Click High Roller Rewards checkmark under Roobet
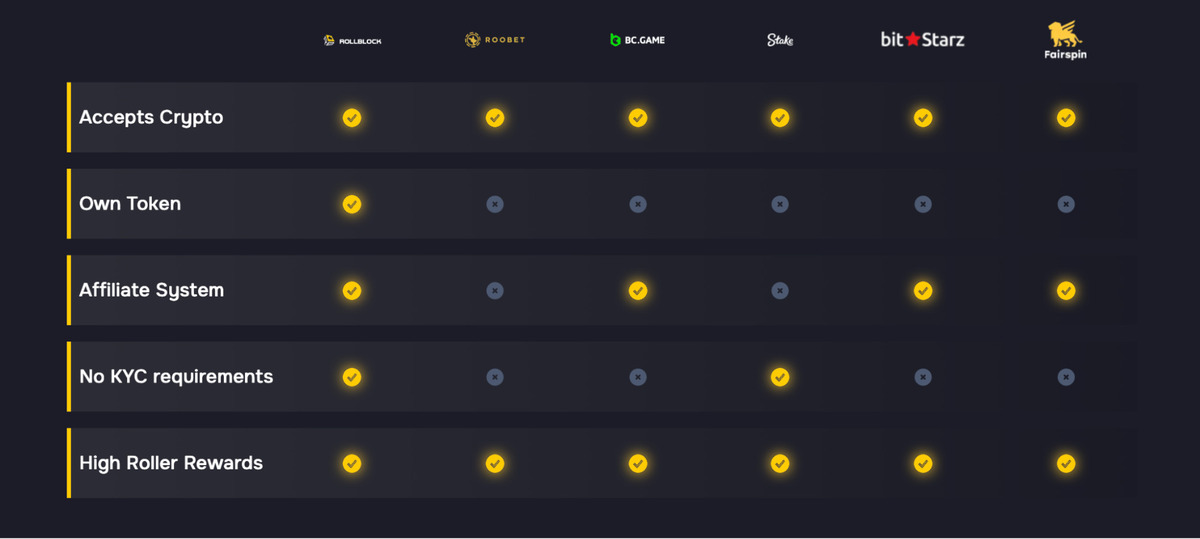Screen dimensions: 1200x539 point(495,464)
